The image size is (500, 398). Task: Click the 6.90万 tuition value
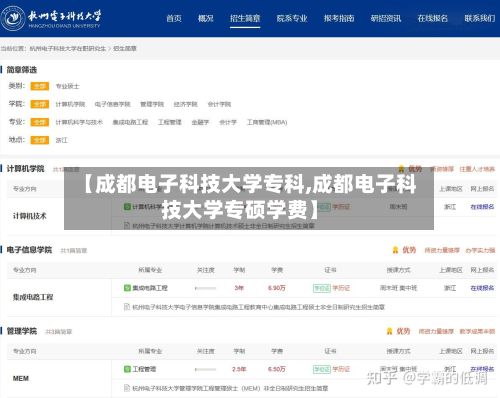(x=277, y=288)
